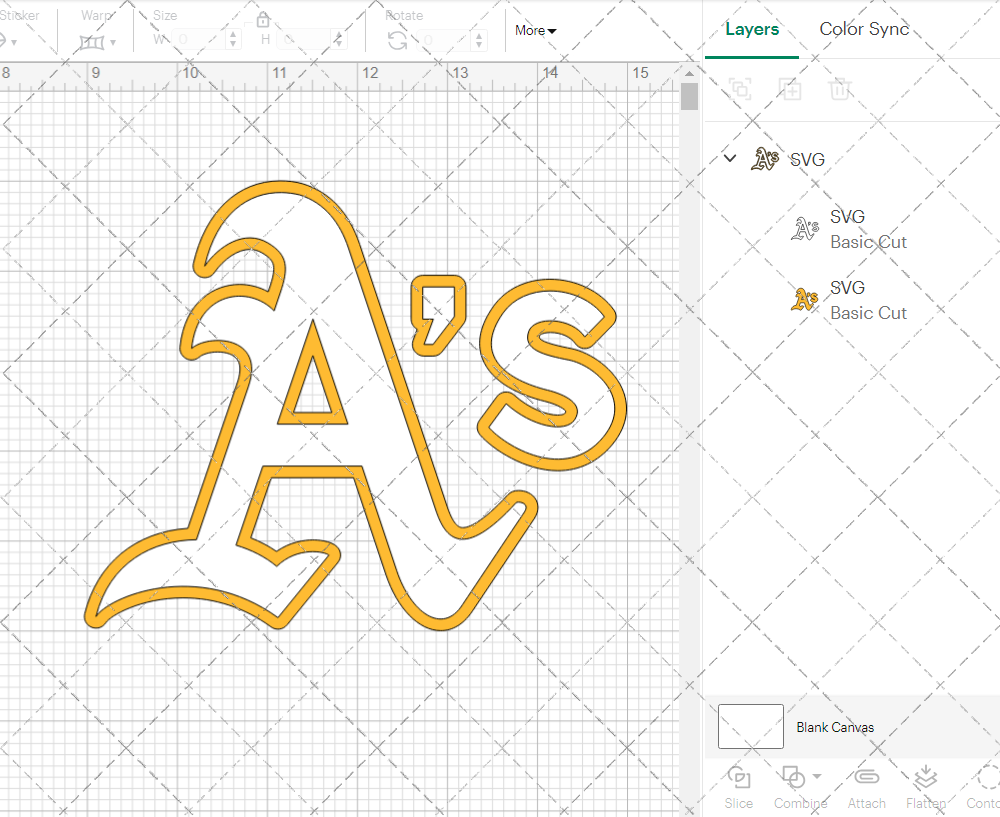Click the canvas scrollbar up arrow
This screenshot has height=817, width=1000.
tap(689, 73)
